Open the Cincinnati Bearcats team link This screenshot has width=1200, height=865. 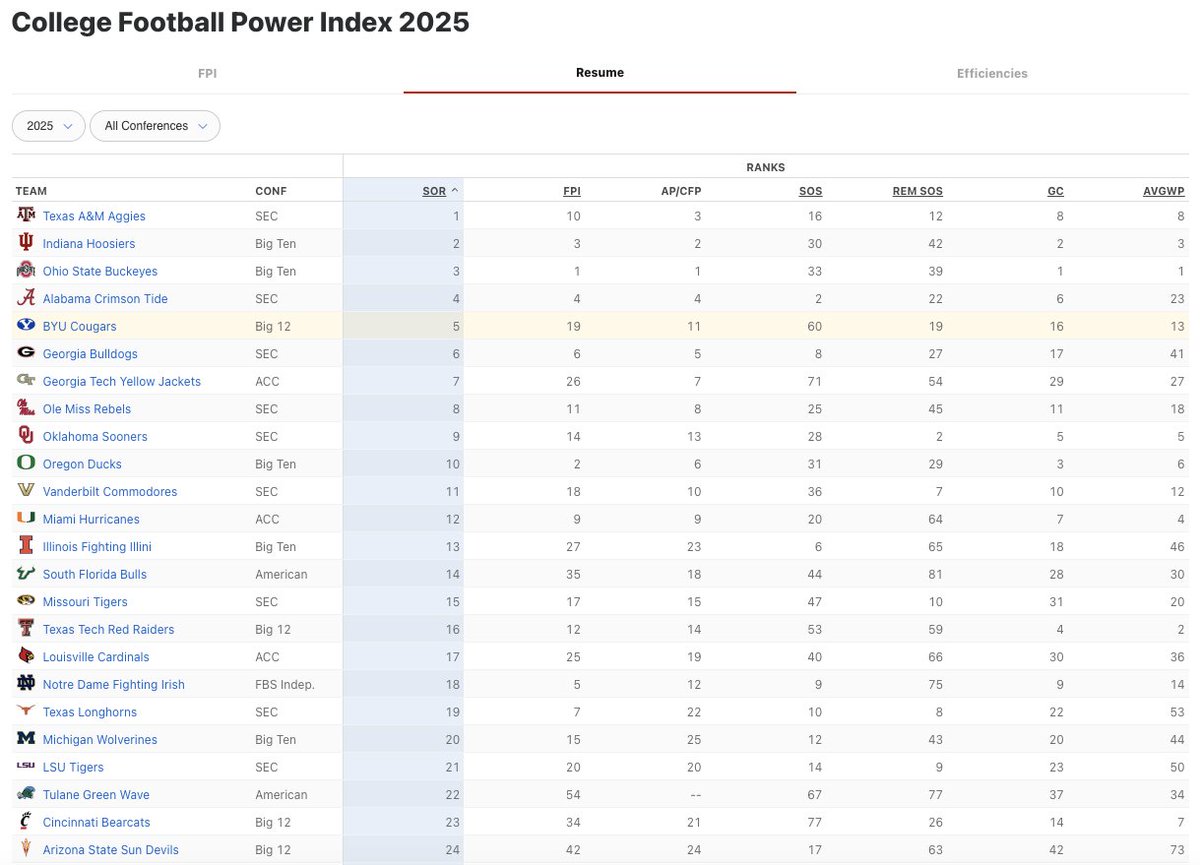coord(96,821)
